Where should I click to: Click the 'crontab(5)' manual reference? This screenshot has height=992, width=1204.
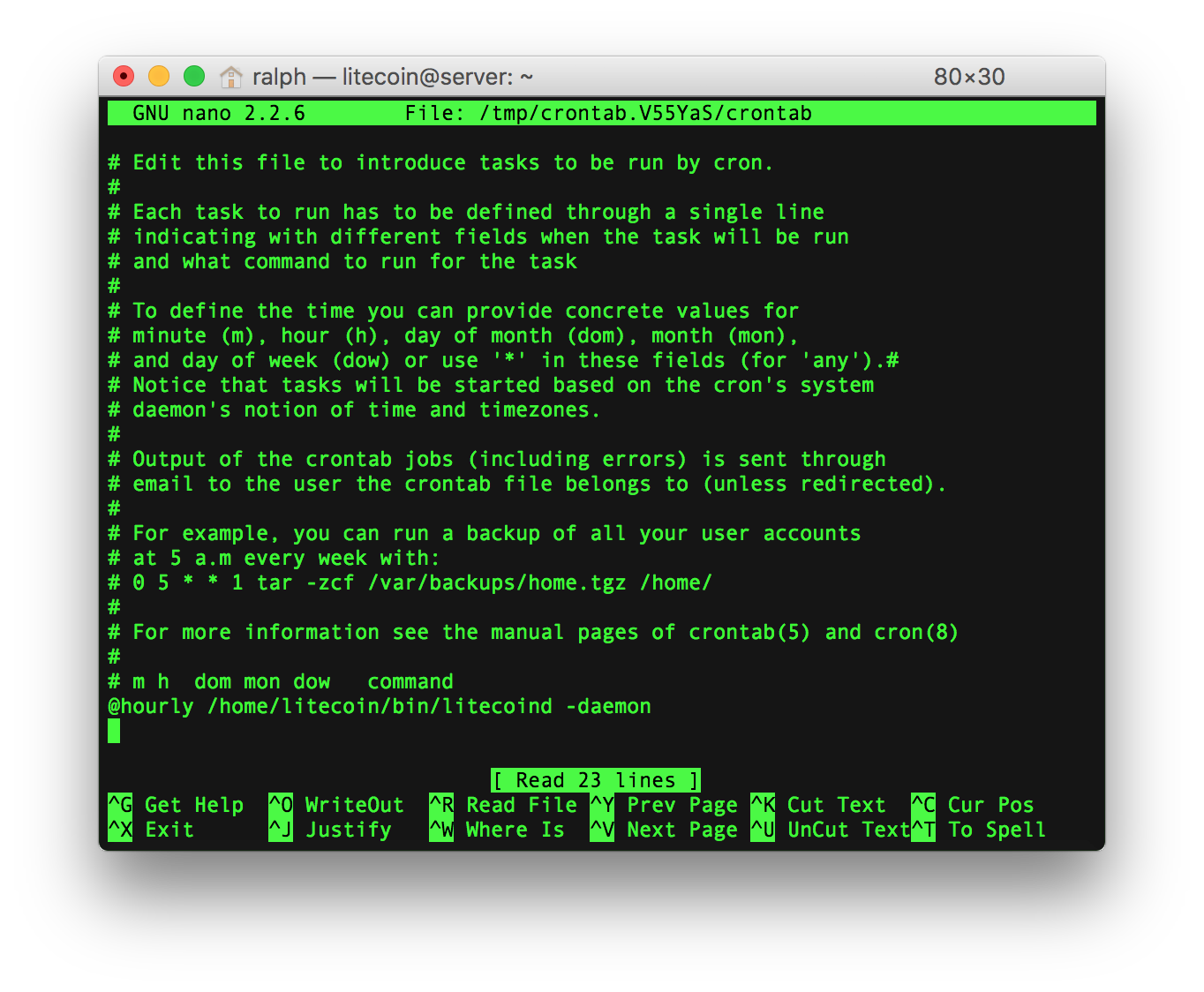pyautogui.click(x=749, y=632)
